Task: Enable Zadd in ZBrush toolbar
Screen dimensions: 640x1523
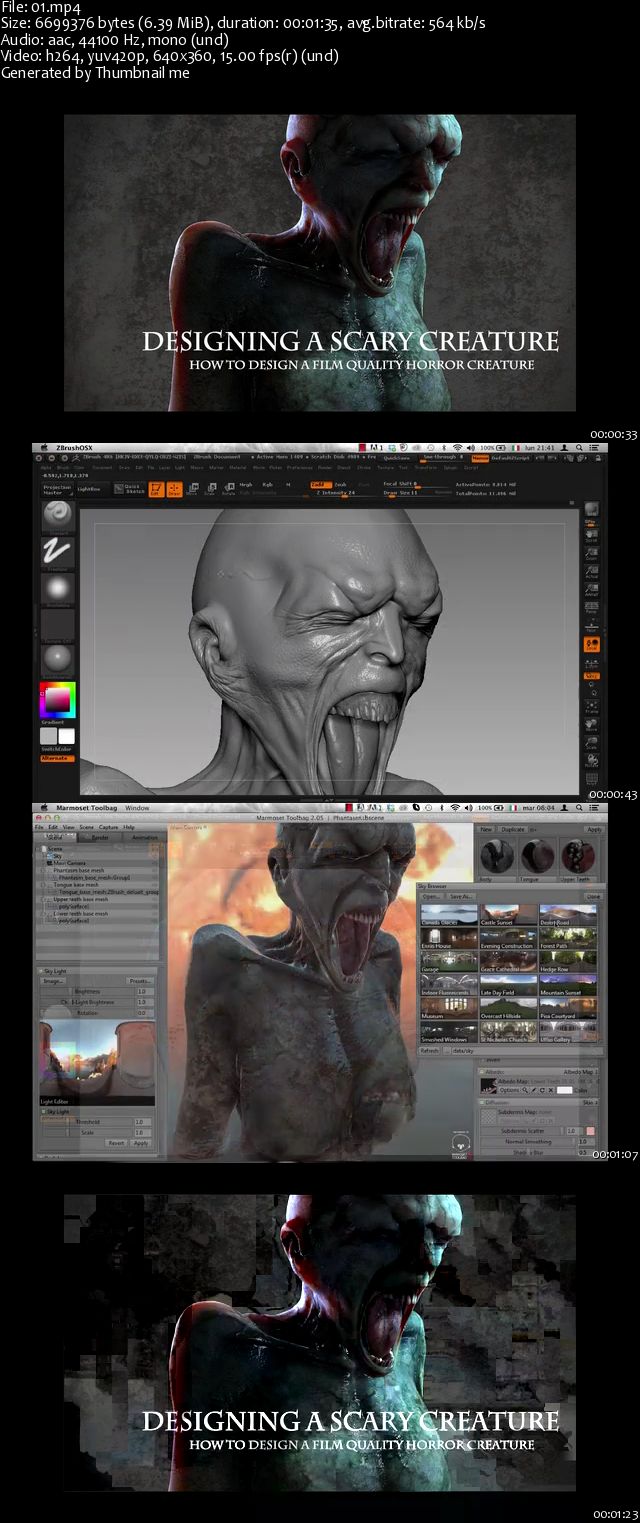Action: [320, 484]
